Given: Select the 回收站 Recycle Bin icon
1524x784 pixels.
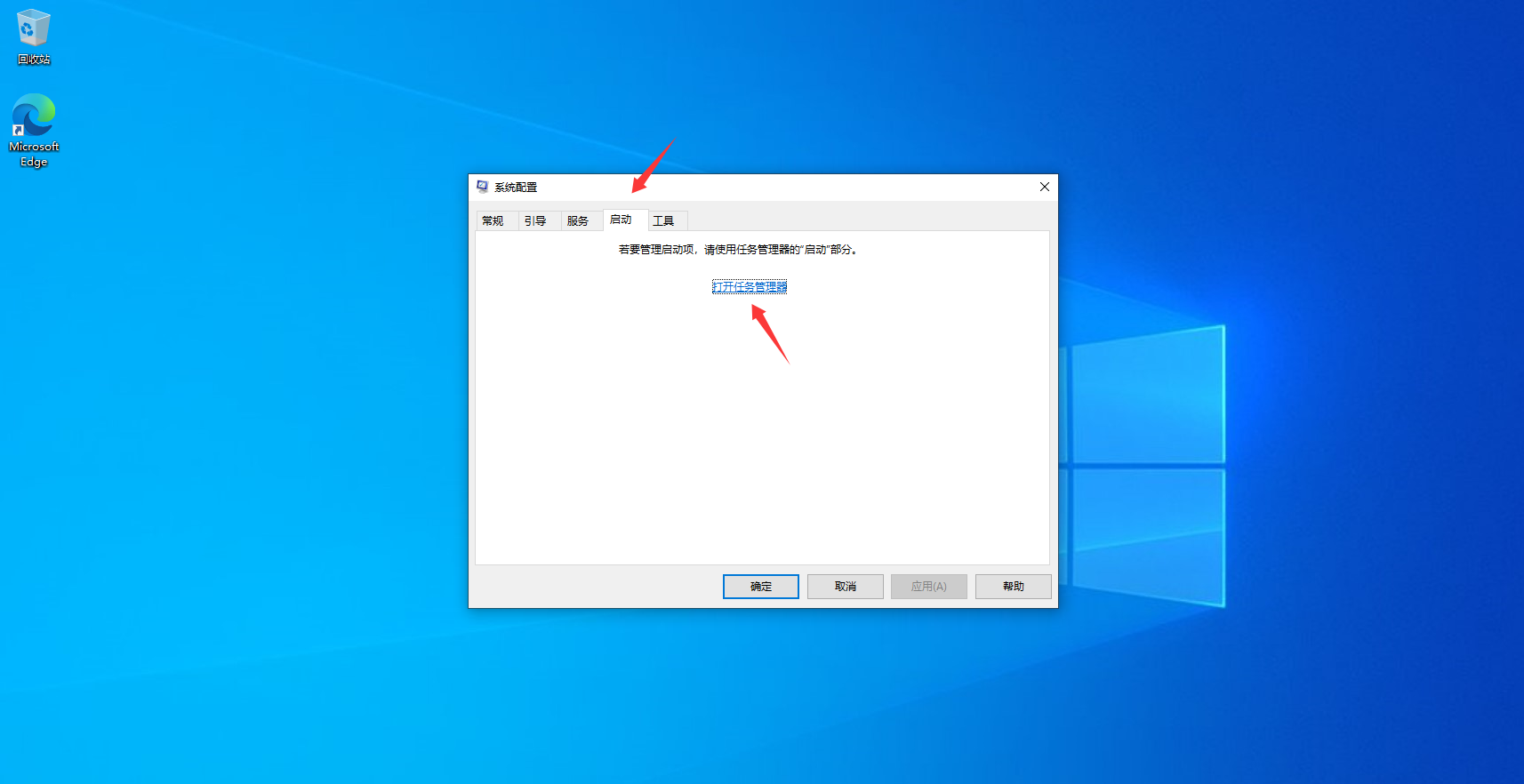Looking at the screenshot, I should [34, 28].
